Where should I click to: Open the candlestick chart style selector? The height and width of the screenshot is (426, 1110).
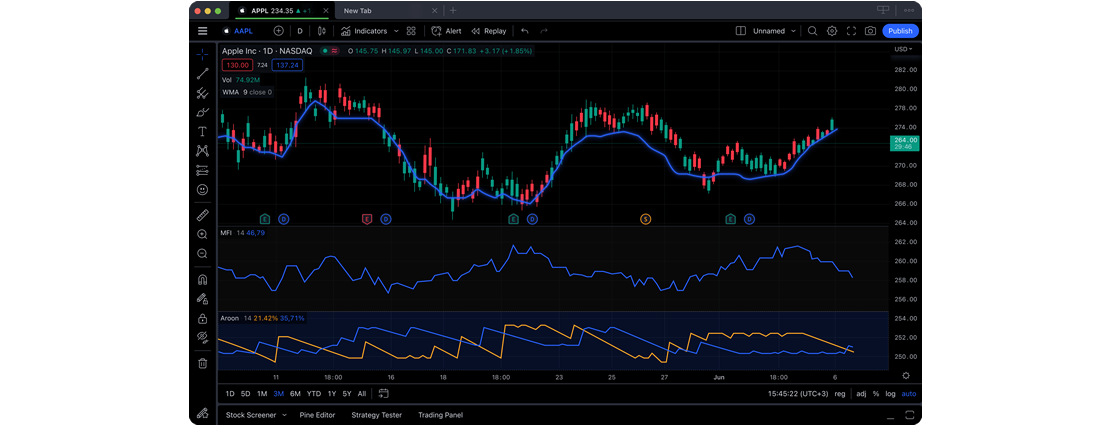point(321,31)
